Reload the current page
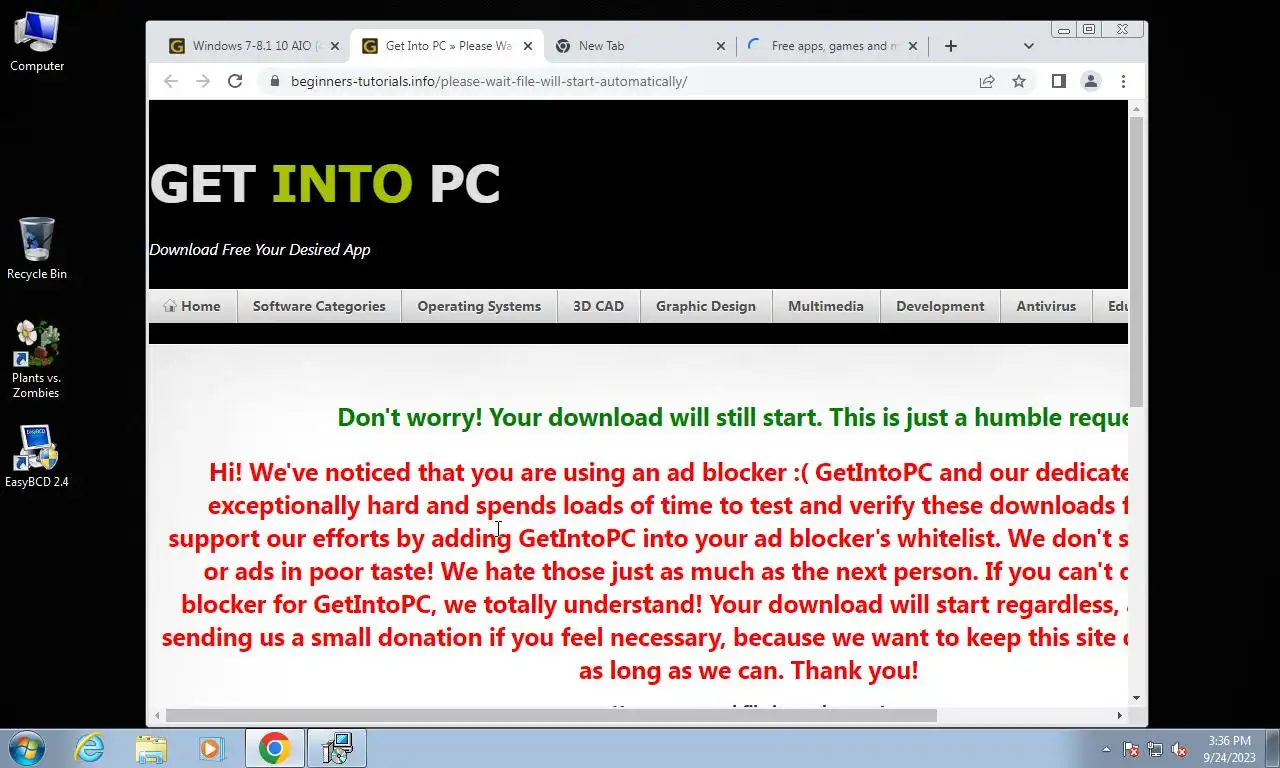 click(x=235, y=81)
